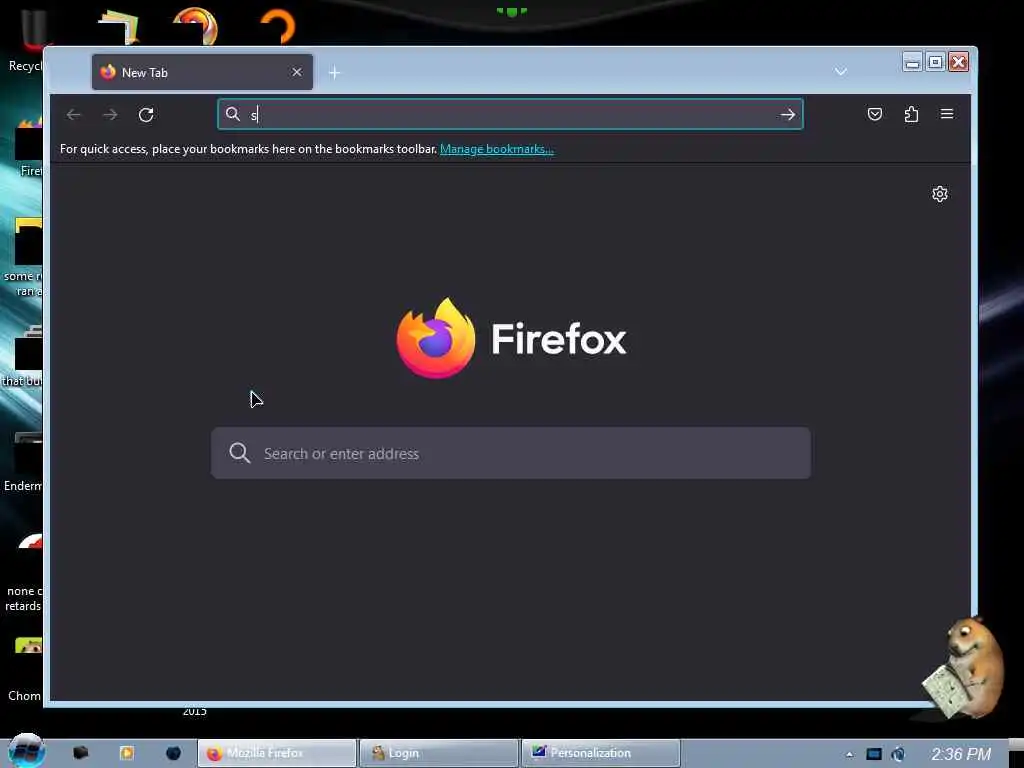The width and height of the screenshot is (1024, 768).
Task: Focus the top address bar field
Action: [510, 114]
